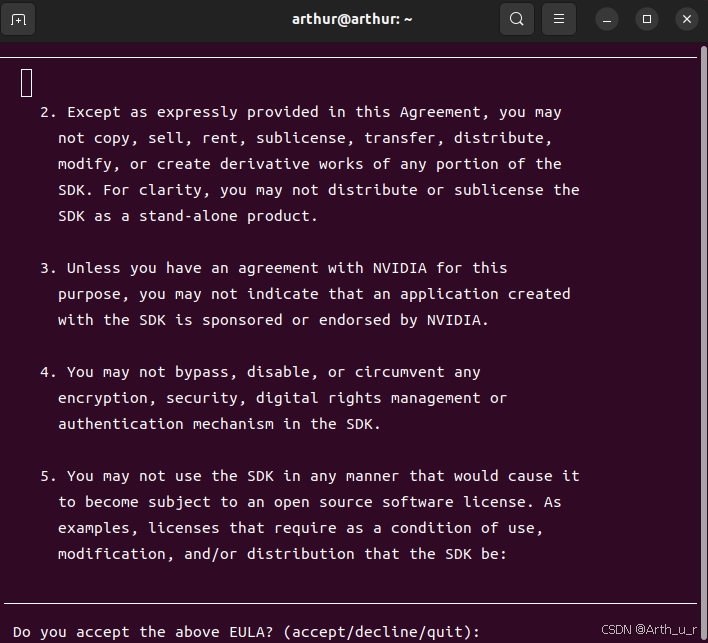This screenshot has height=643, width=708.
Task: Open the hamburger main menu
Action: point(559,19)
